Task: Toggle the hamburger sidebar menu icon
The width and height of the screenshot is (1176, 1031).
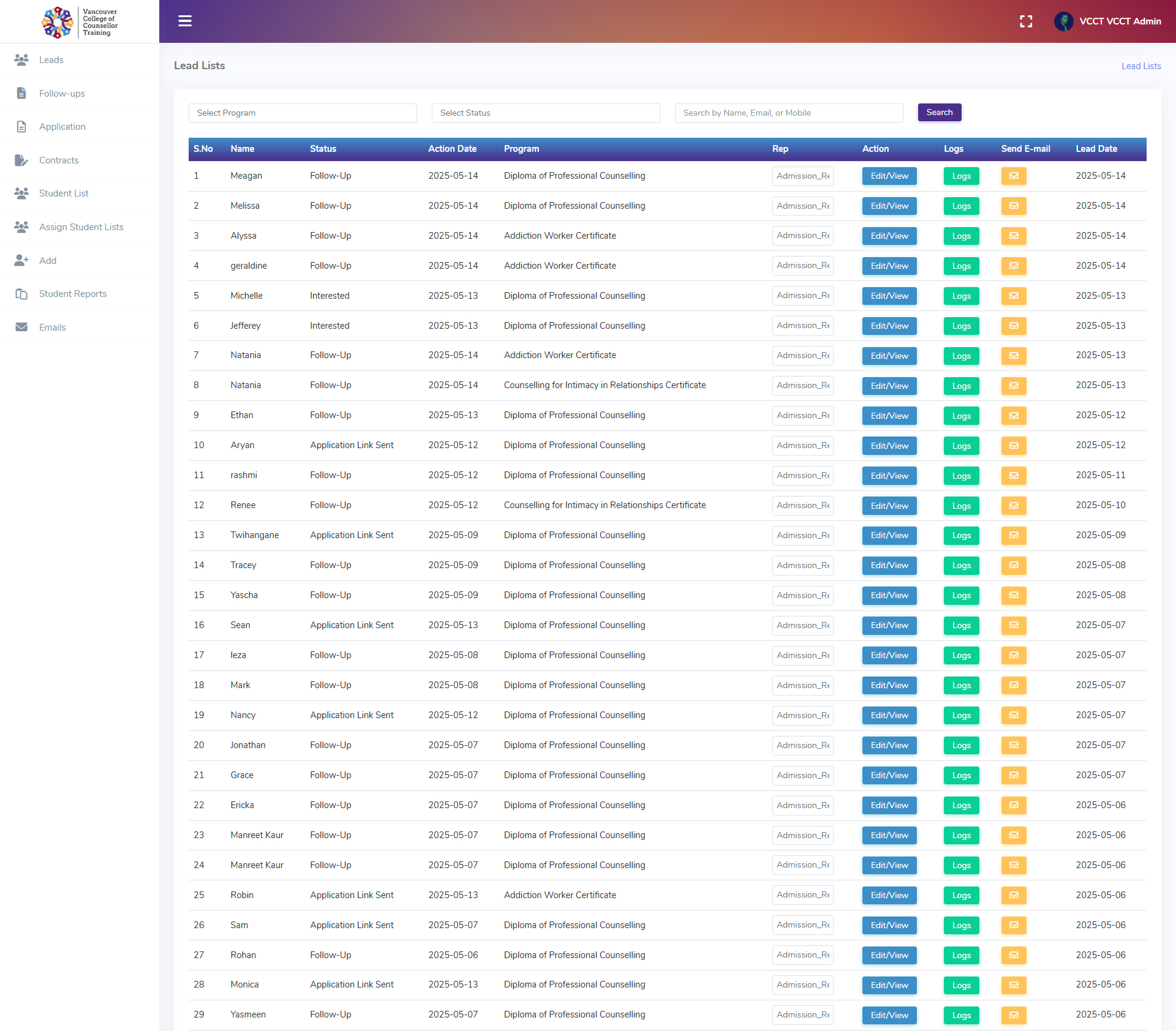Action: coord(185,21)
